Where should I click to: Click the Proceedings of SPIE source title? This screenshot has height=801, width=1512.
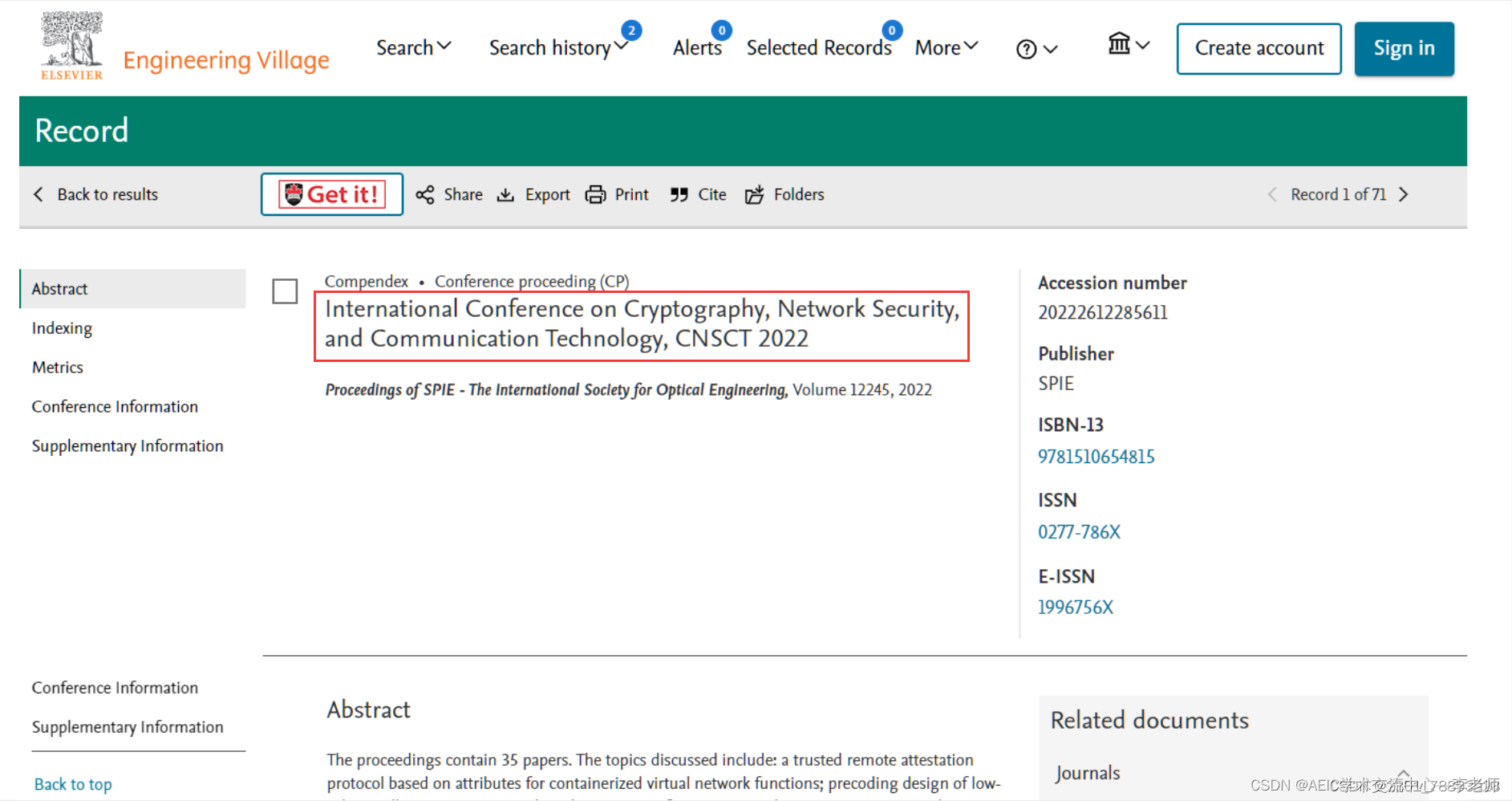point(557,390)
